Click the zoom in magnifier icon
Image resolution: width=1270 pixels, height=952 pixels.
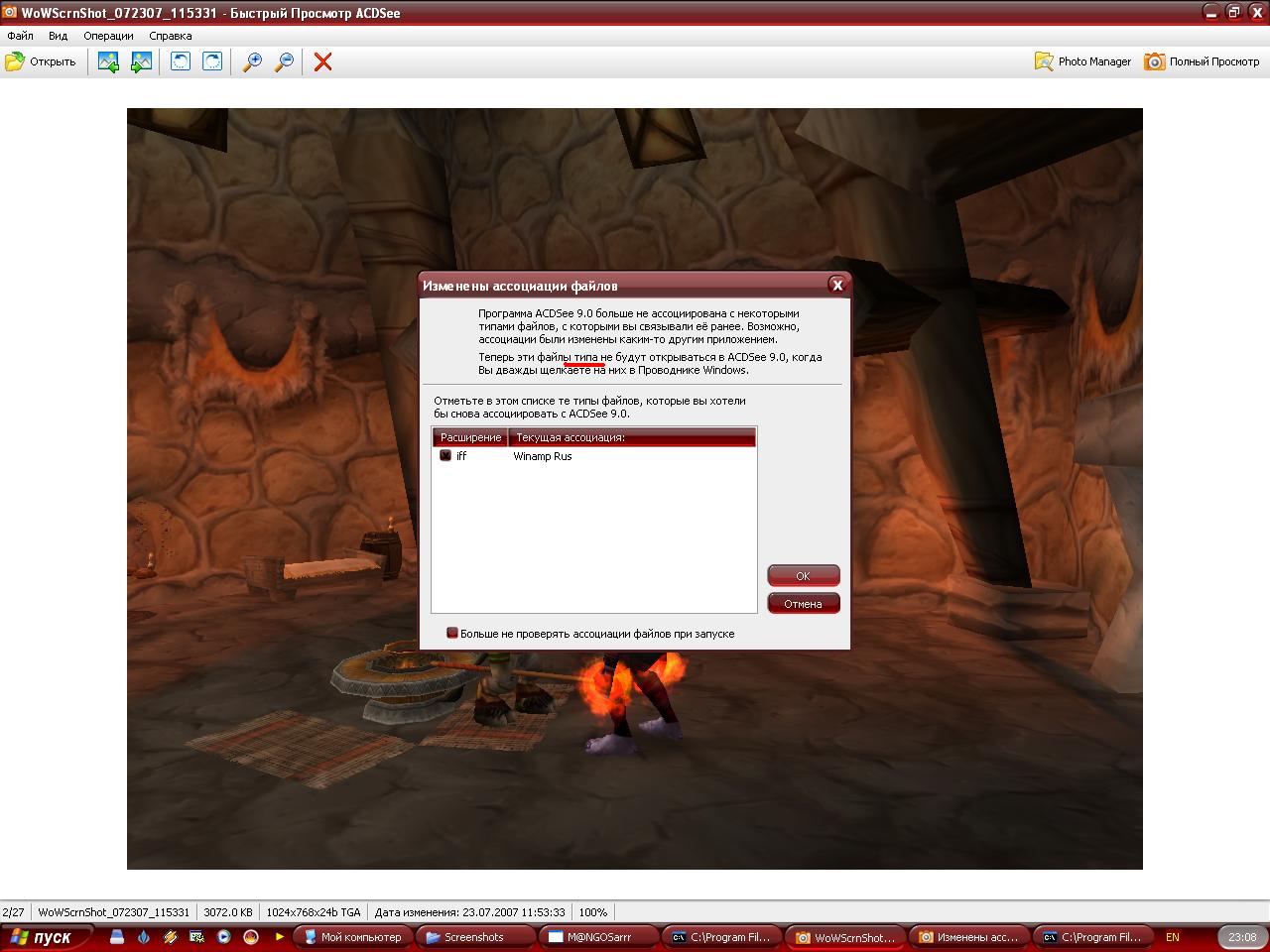coord(252,61)
